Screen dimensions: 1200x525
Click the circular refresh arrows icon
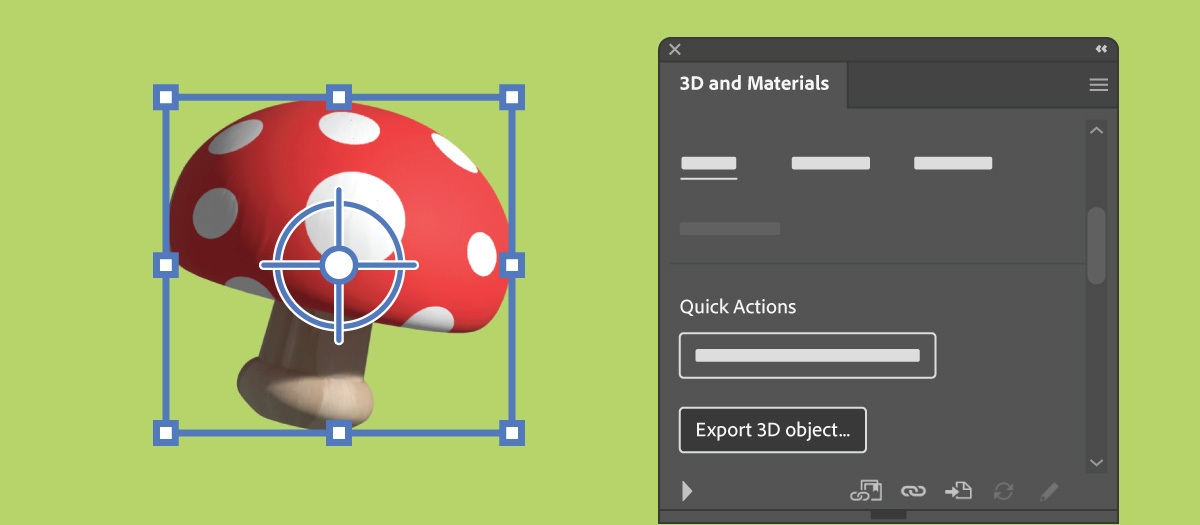pyautogui.click(x=1003, y=491)
